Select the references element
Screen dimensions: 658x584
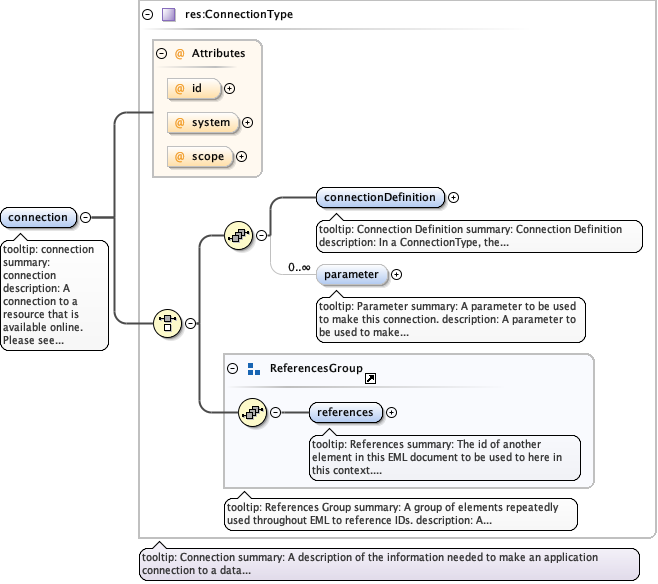[x=345, y=412]
